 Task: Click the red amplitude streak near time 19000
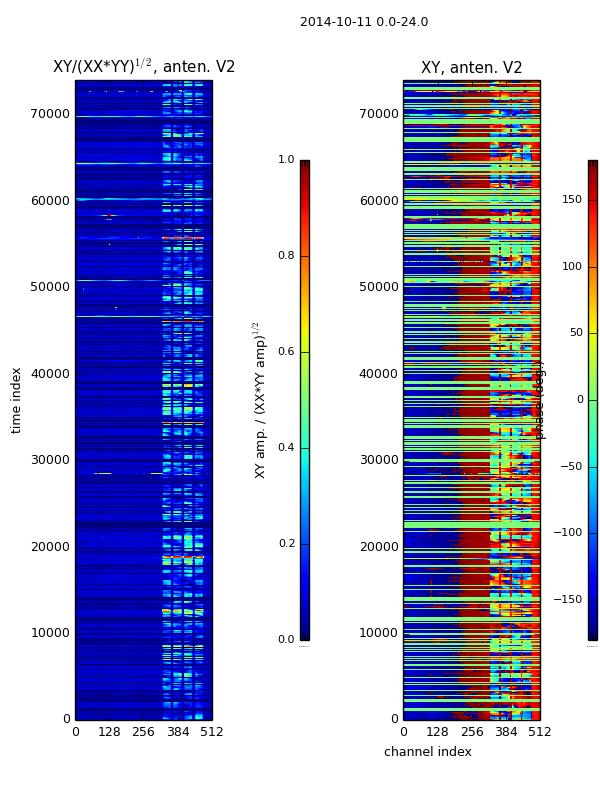tap(183, 557)
